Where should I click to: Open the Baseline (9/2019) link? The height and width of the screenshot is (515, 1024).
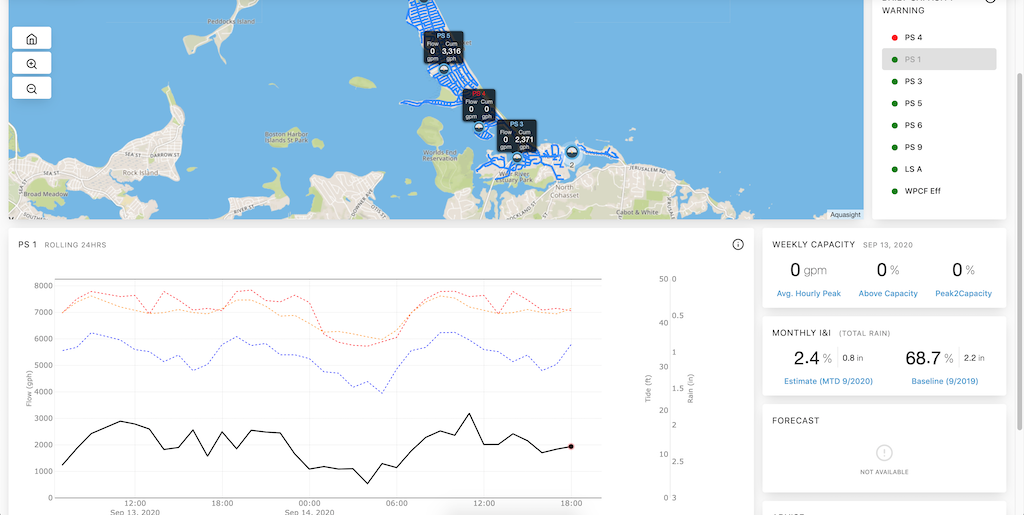pos(944,381)
